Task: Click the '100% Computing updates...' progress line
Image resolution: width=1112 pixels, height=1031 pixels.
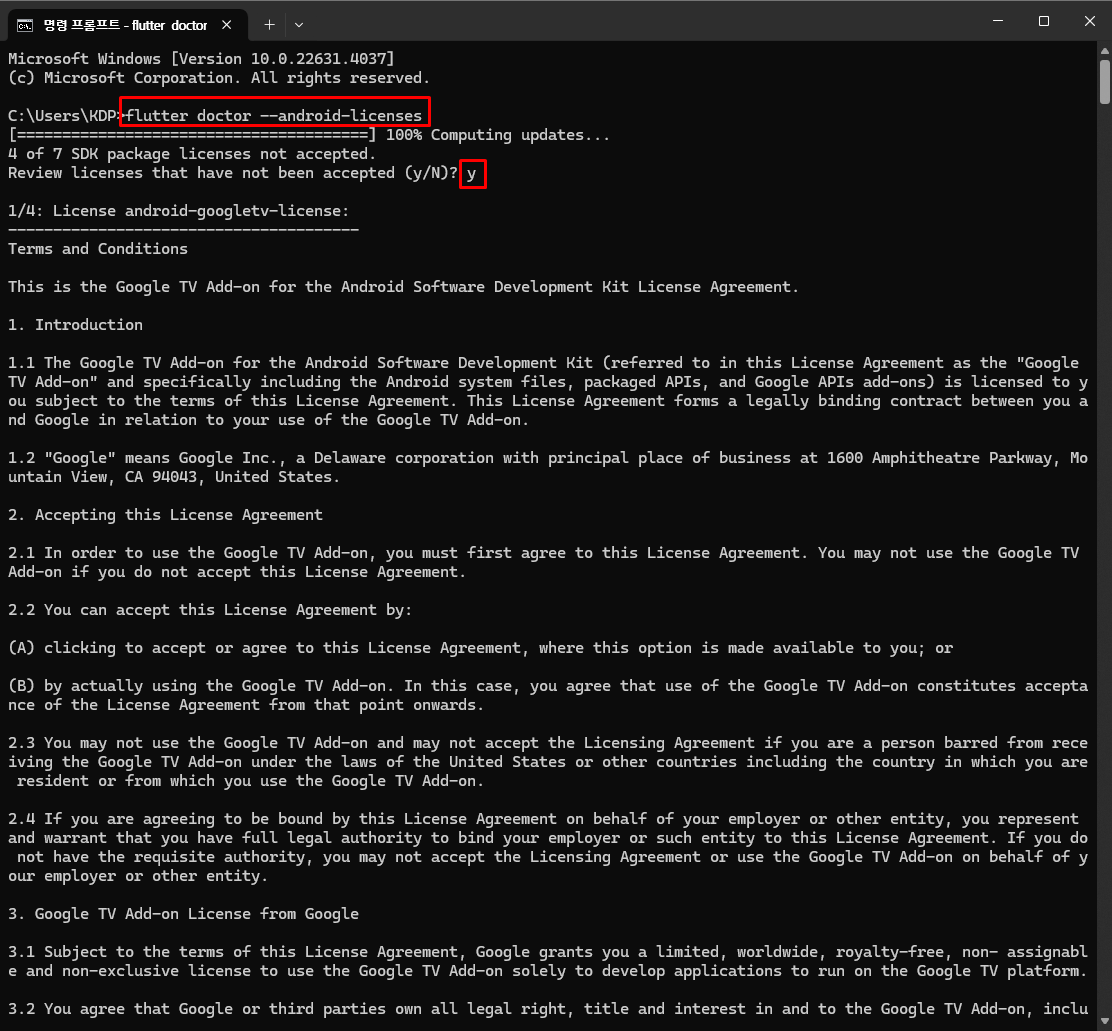Action: 310,135
